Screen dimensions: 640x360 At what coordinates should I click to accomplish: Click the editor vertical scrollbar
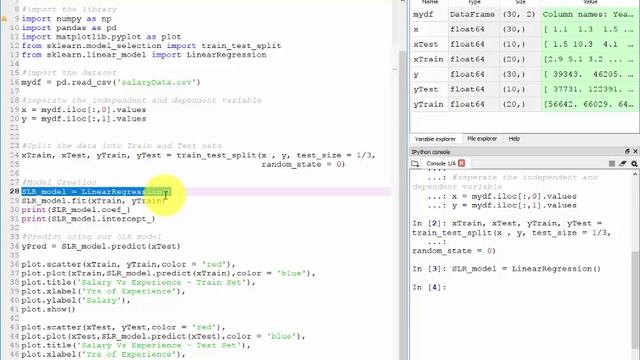402,204
